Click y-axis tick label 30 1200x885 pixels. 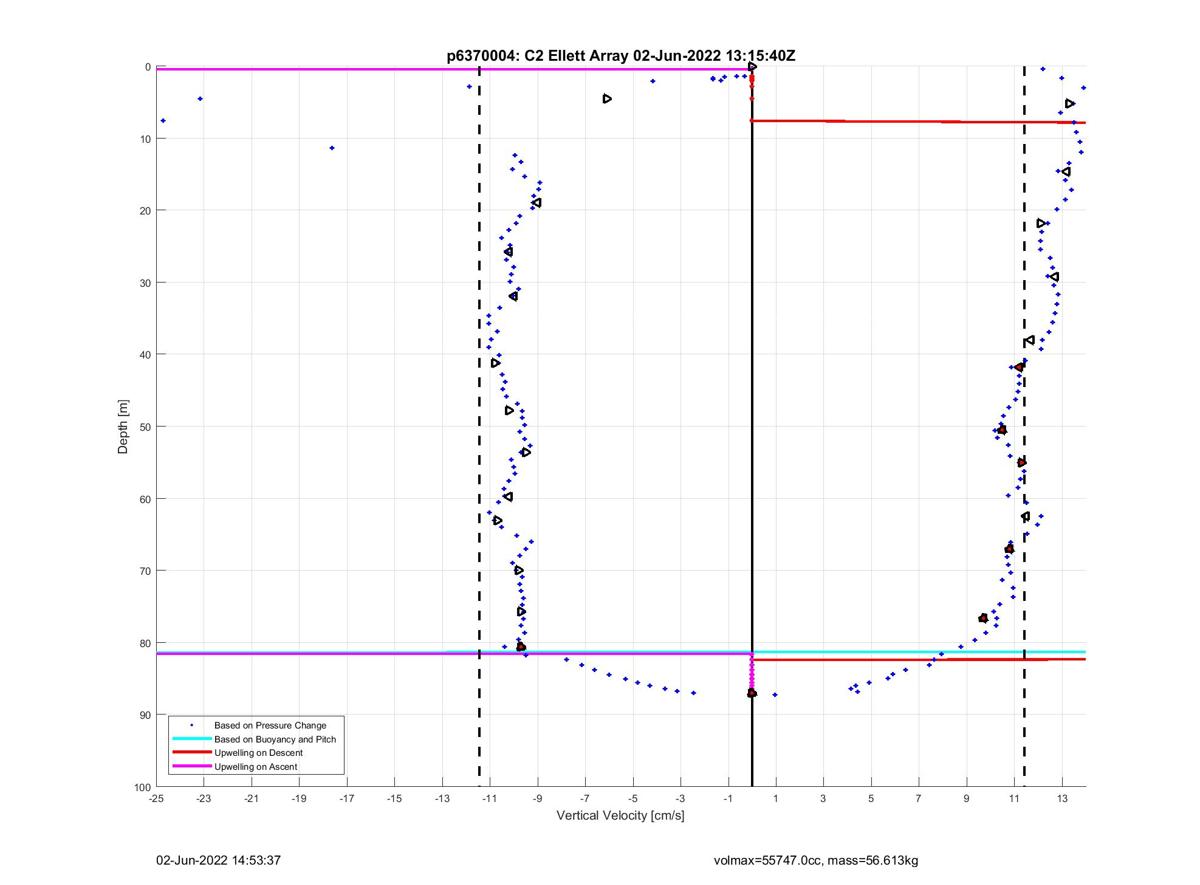click(x=145, y=283)
